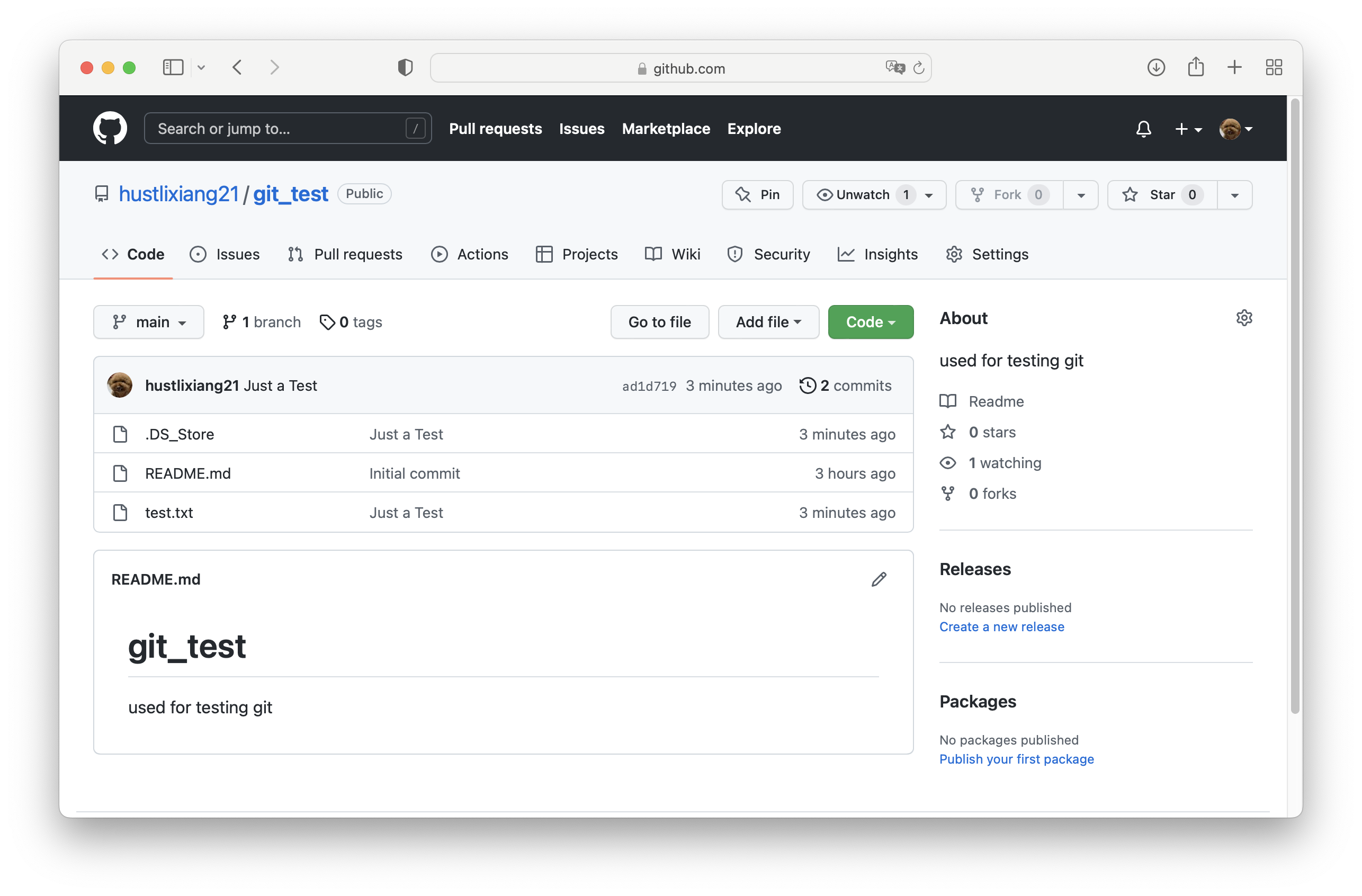Click Create a new release link
The height and width of the screenshot is (896, 1362).
[1001, 626]
